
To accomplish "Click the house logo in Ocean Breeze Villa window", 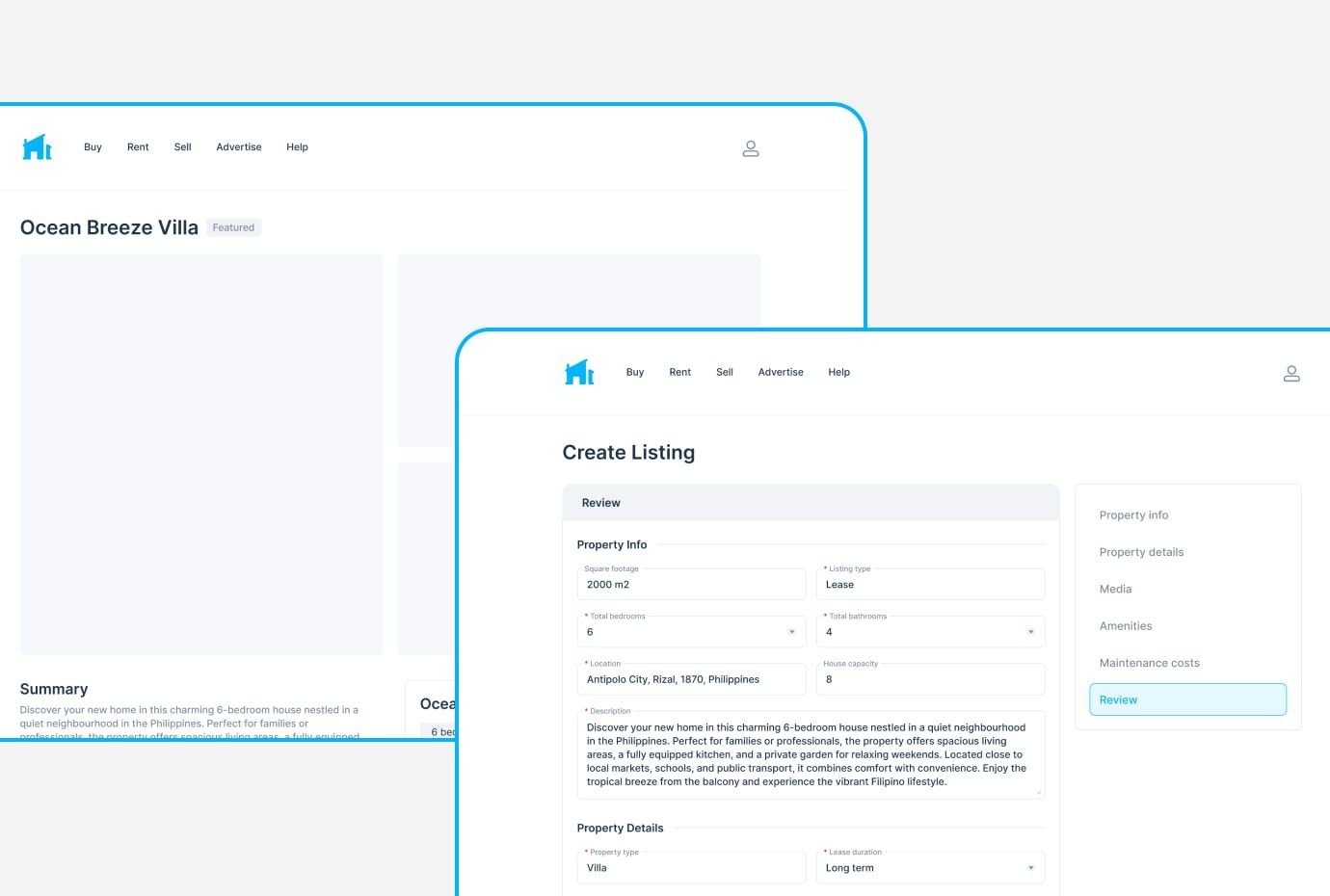I will click(37, 147).
